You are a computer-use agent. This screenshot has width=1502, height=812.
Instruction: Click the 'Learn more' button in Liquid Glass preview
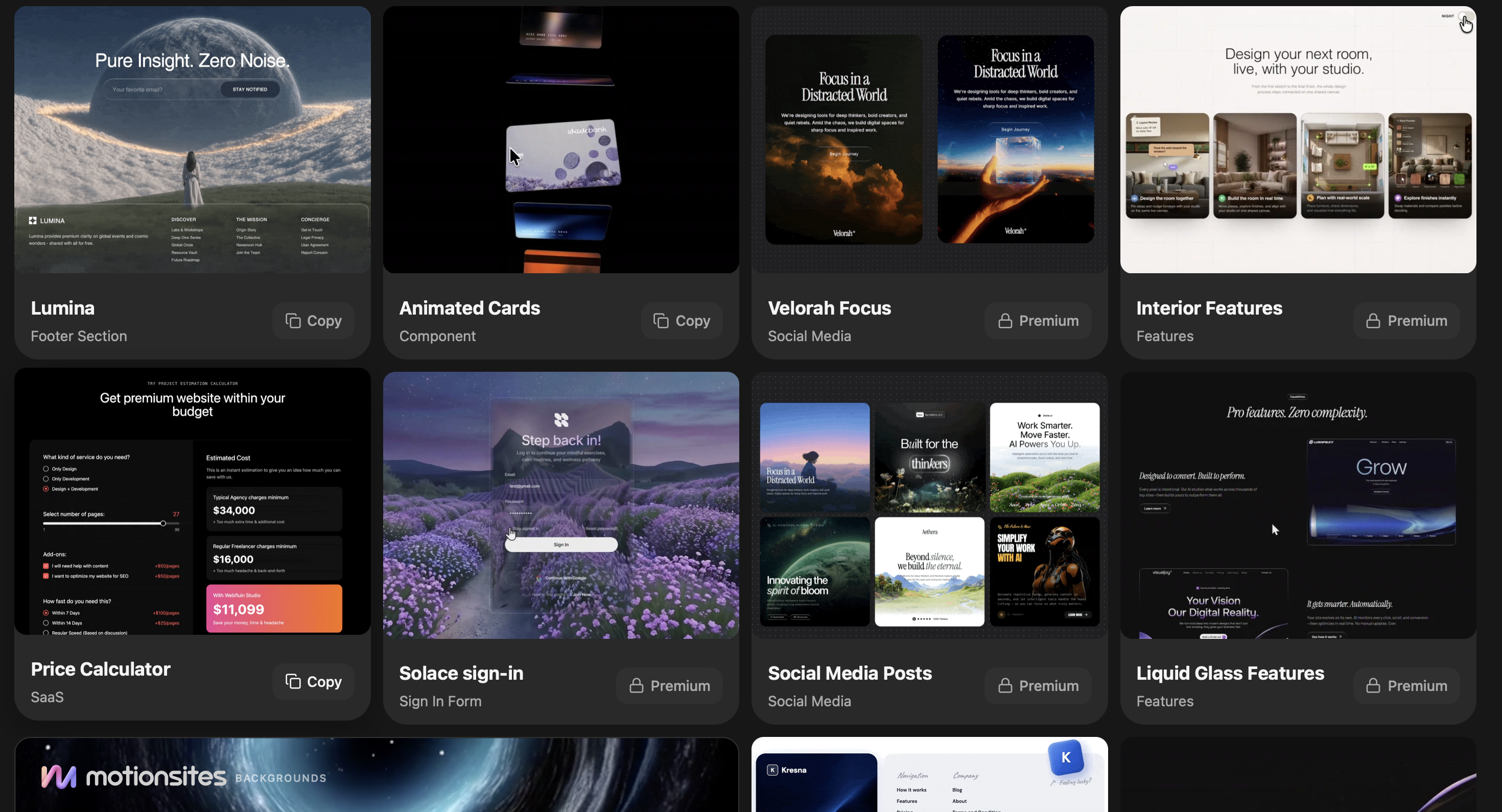tap(1155, 508)
